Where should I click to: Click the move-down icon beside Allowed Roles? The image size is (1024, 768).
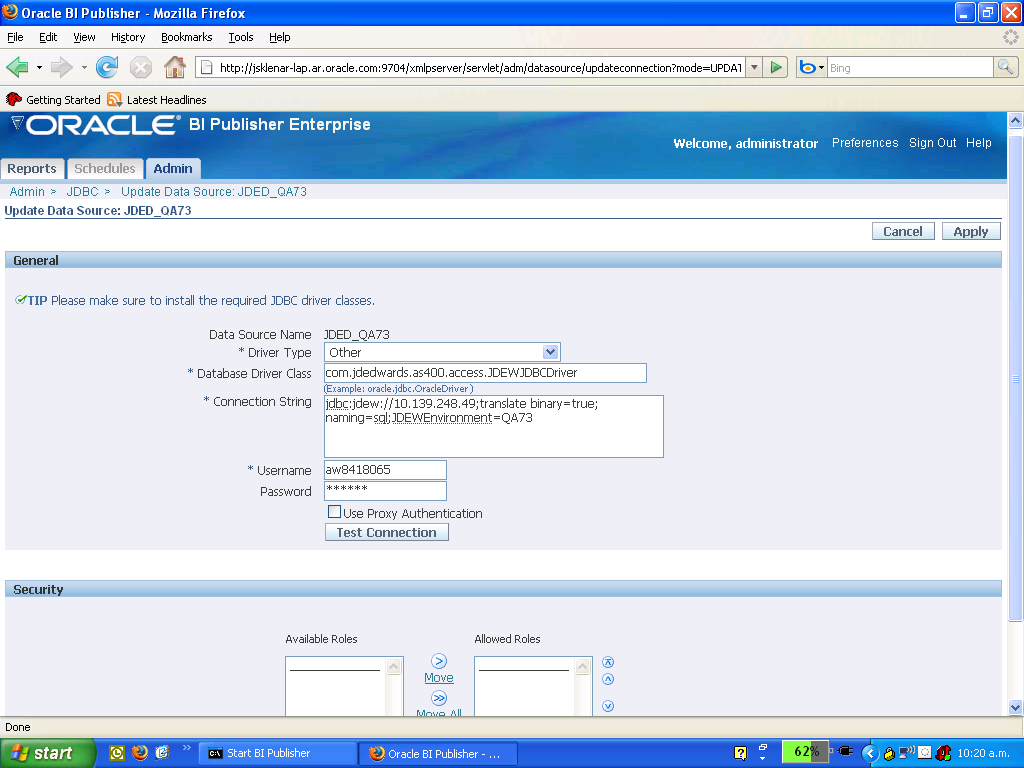point(608,706)
